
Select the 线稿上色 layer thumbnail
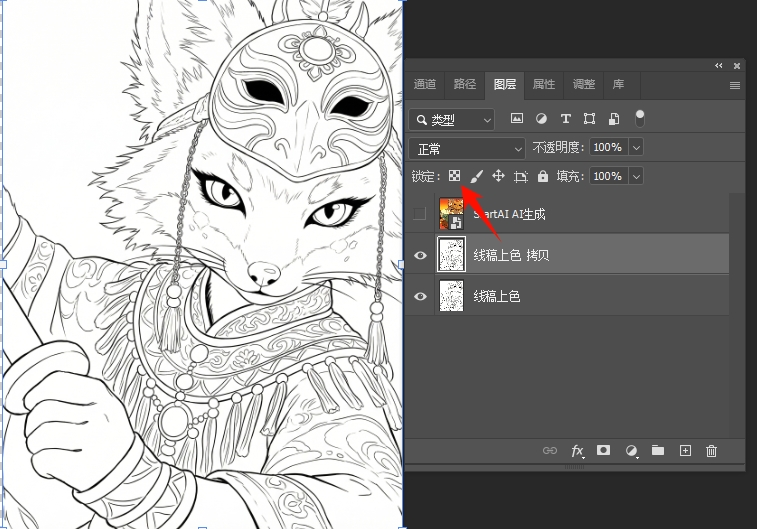(452, 297)
